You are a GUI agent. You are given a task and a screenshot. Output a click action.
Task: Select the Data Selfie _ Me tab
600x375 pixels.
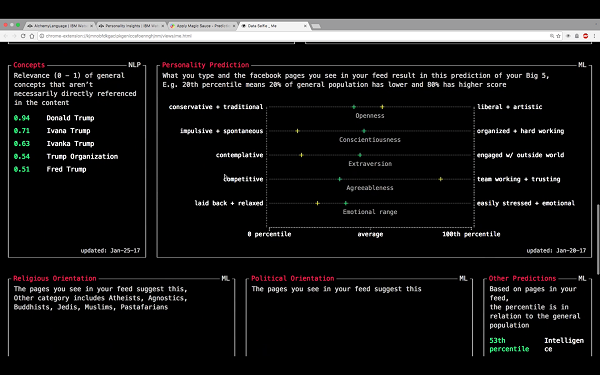point(273,26)
